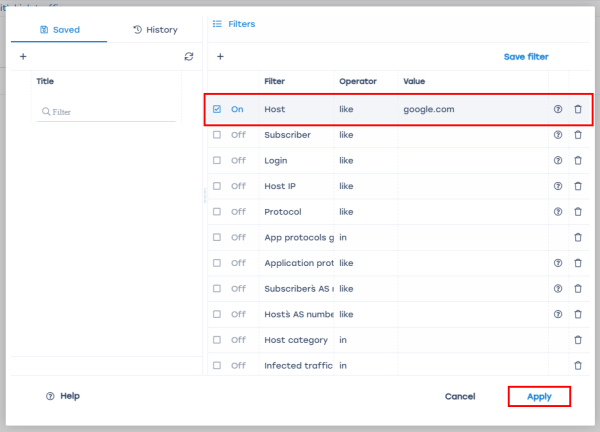
Task: Click the plus icon above Title
Action: click(23, 57)
